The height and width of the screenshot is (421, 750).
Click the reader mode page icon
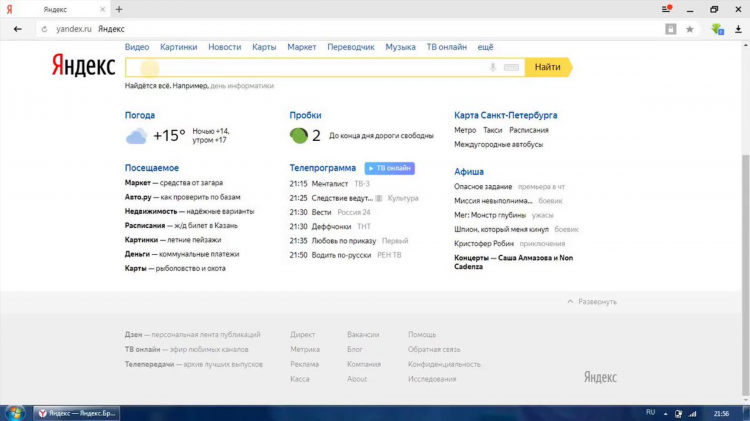(671, 29)
